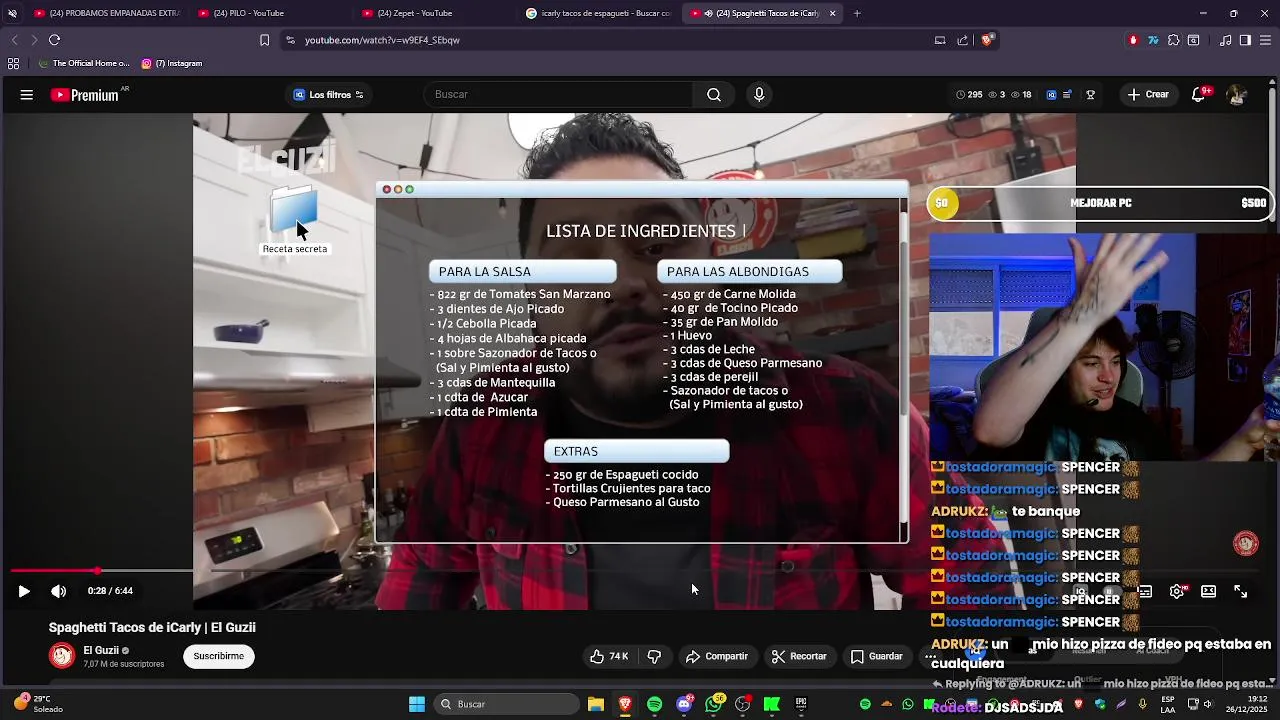Screen dimensions: 1280x720
Task: Play the paused video
Action: [24, 591]
